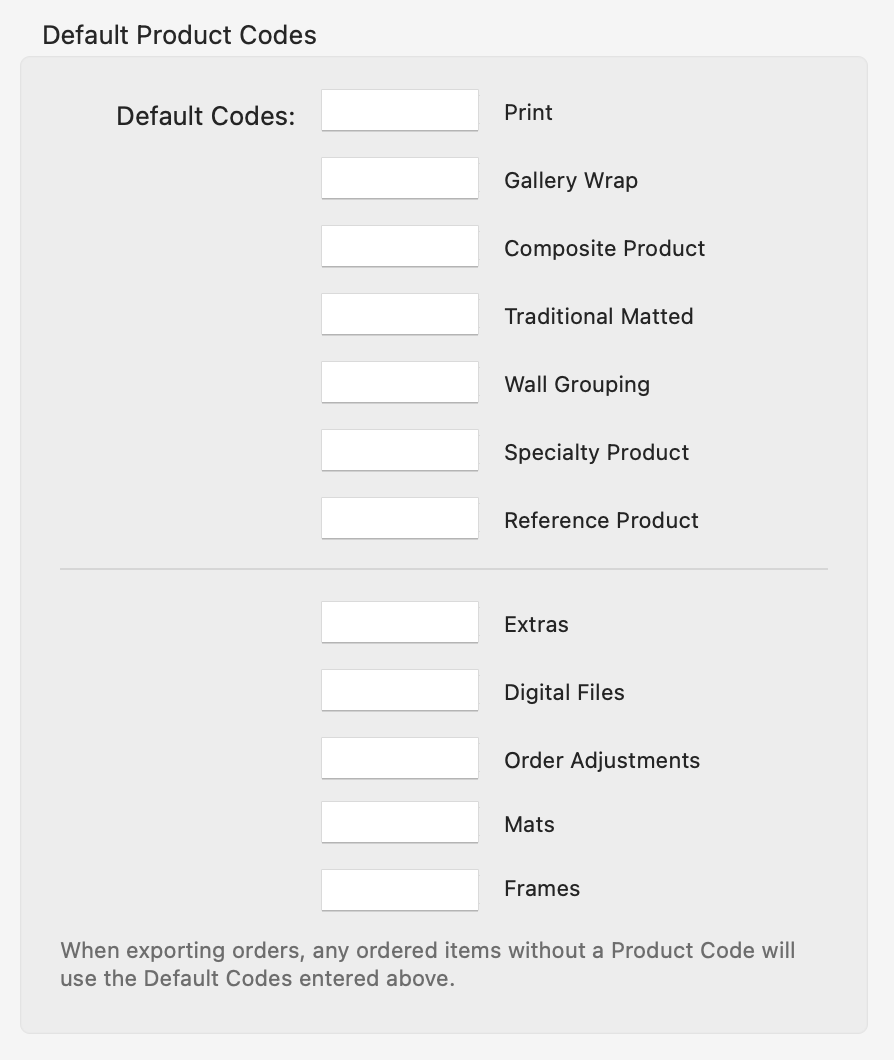Click the Gallery Wrap label text

571,181
